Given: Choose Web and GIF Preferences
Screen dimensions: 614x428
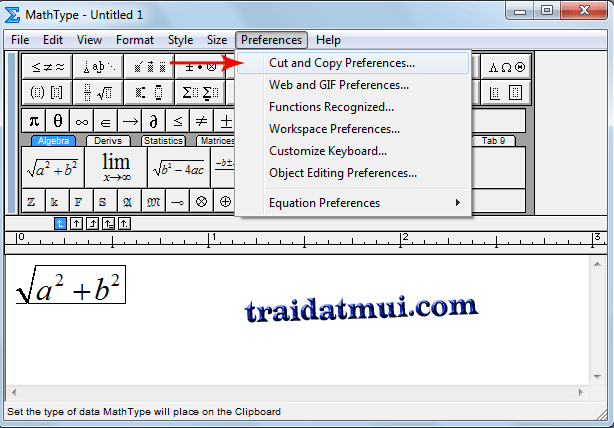Looking at the screenshot, I should (353, 85).
